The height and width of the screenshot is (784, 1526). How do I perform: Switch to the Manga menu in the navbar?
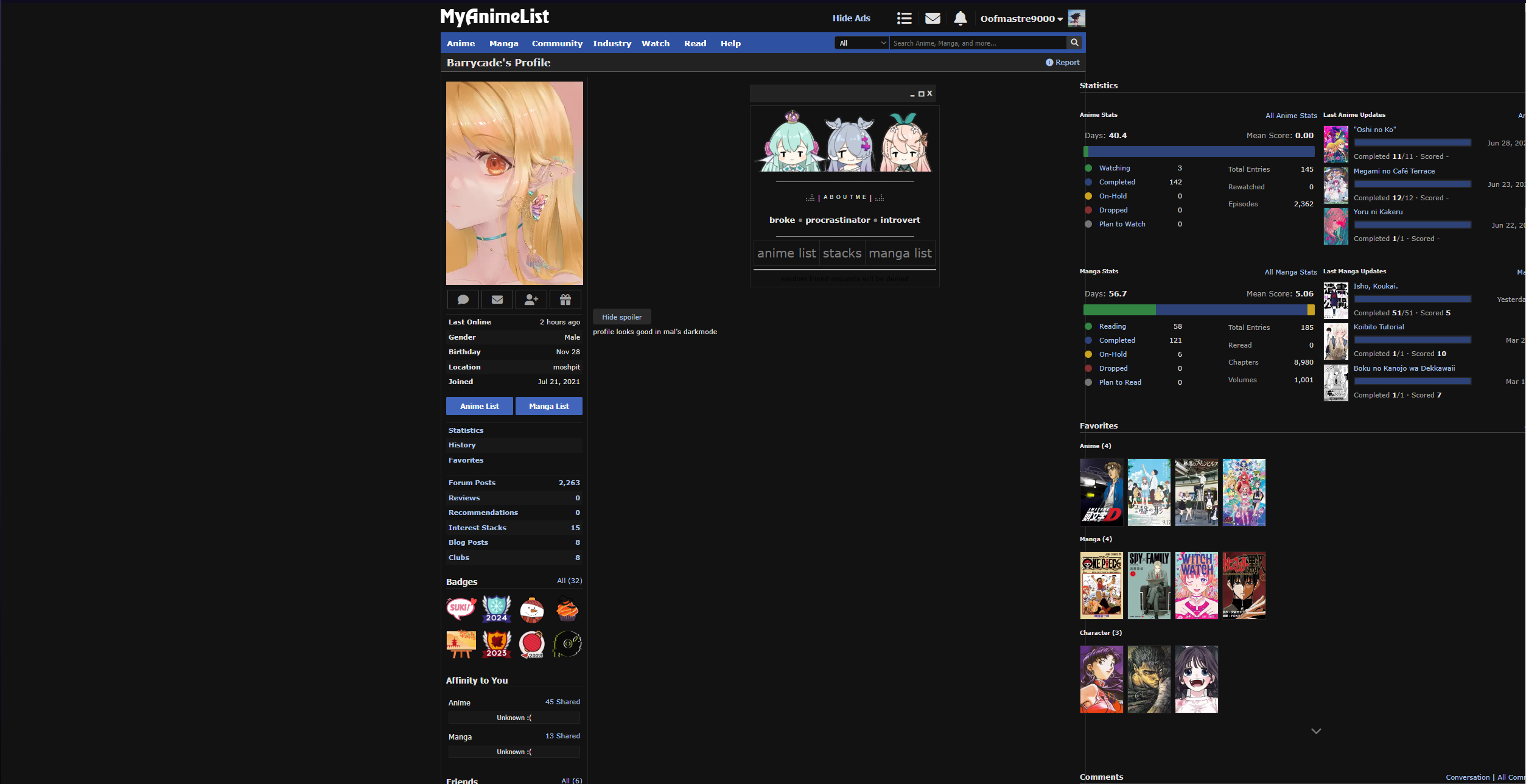coord(503,43)
